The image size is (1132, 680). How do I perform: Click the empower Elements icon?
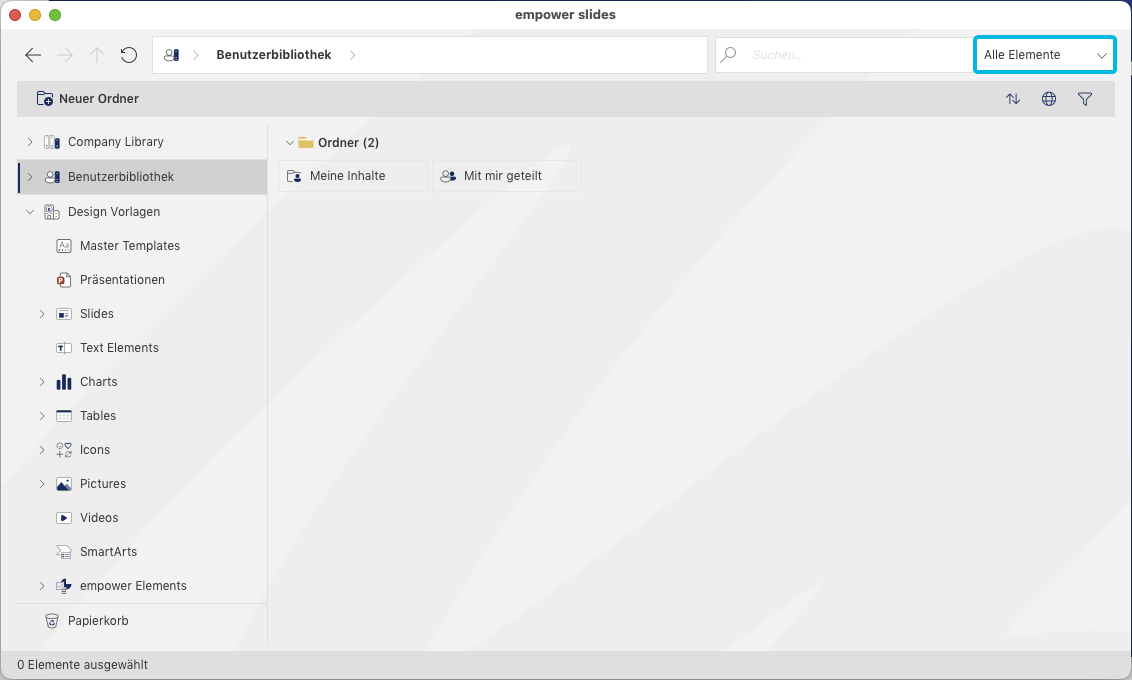[x=64, y=585]
